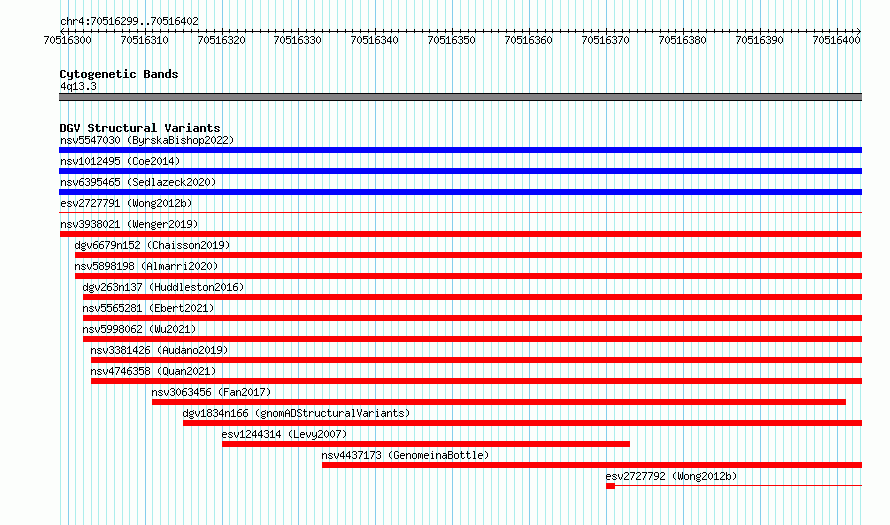Click the red bar for nsv5998062
The height and width of the screenshot is (525, 890).
472,339
